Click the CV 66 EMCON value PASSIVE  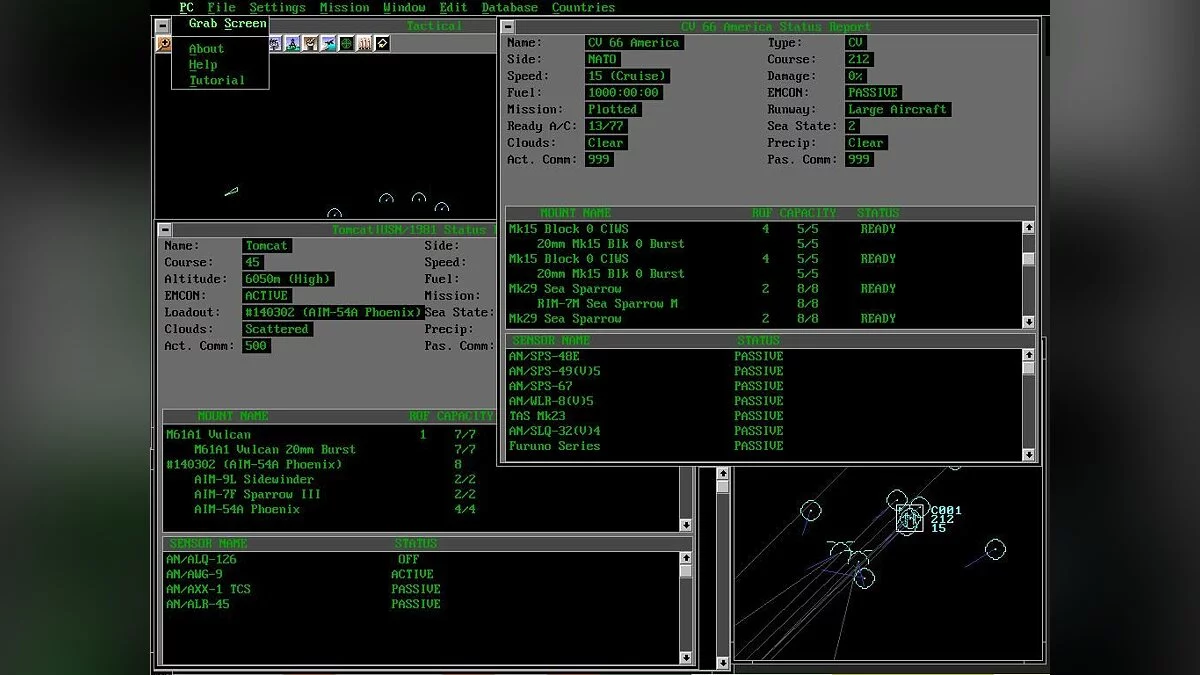tap(874, 92)
